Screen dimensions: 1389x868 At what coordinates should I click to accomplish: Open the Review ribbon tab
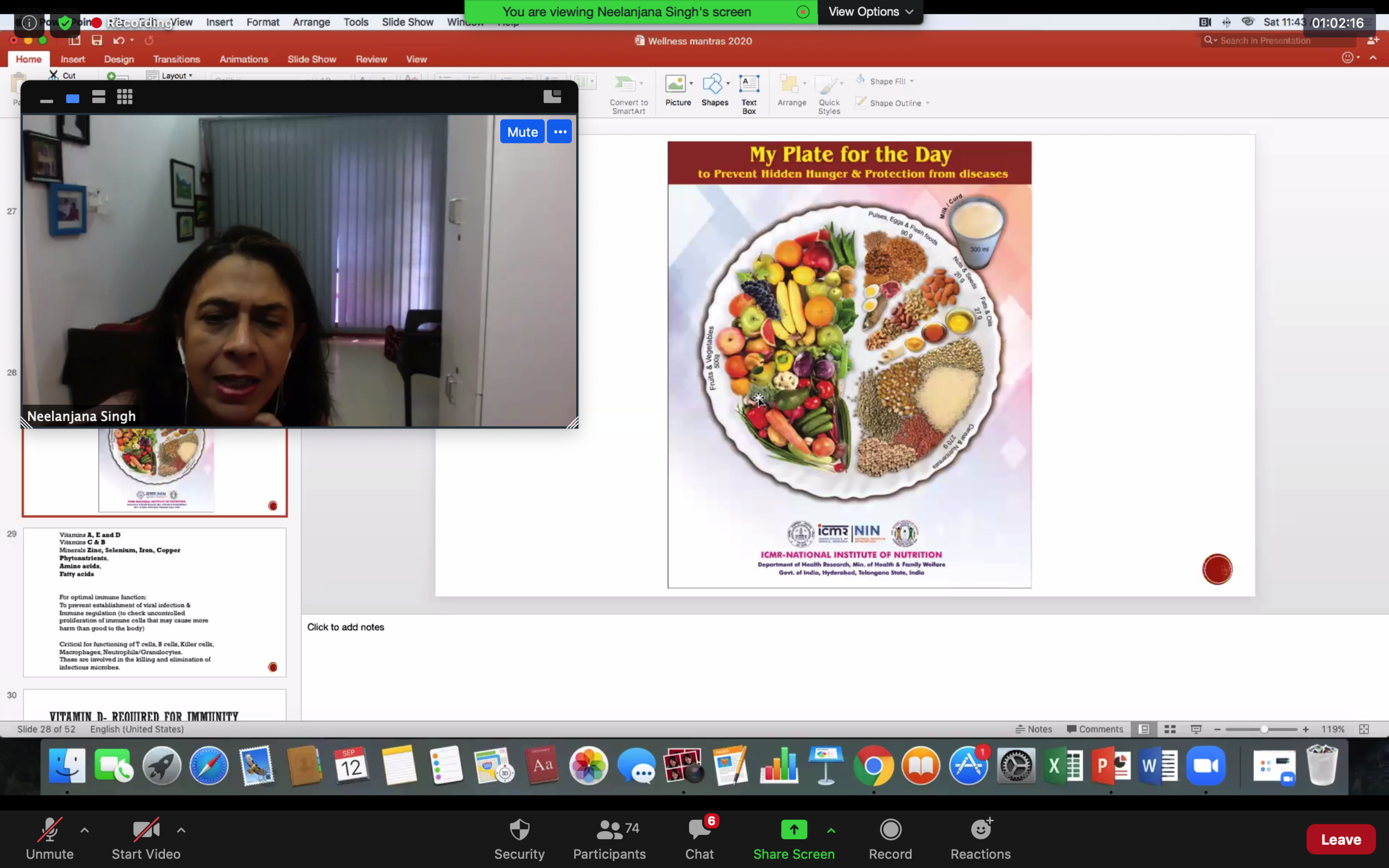pyautogui.click(x=371, y=59)
